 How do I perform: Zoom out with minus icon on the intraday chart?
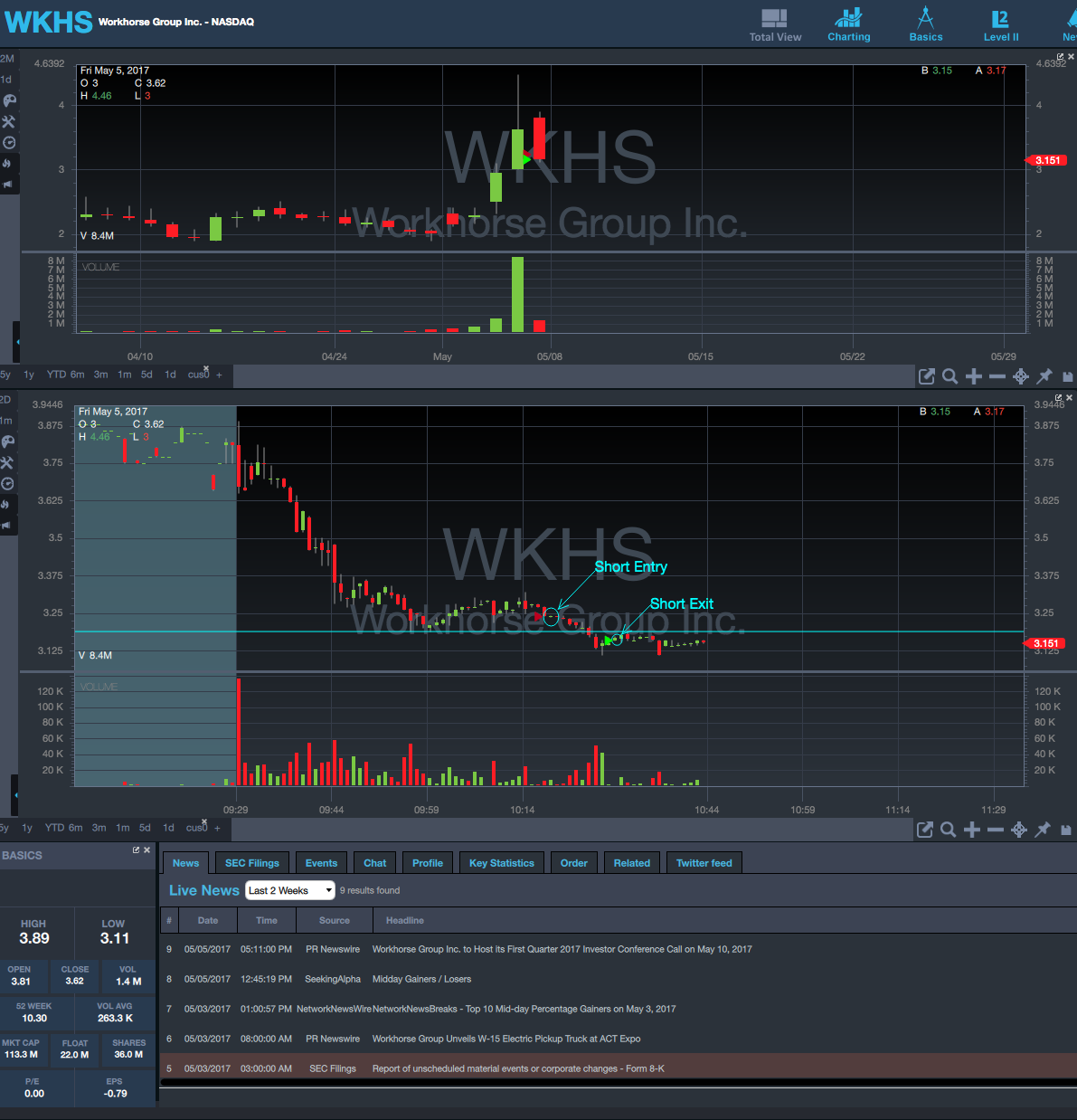pyautogui.click(x=996, y=830)
